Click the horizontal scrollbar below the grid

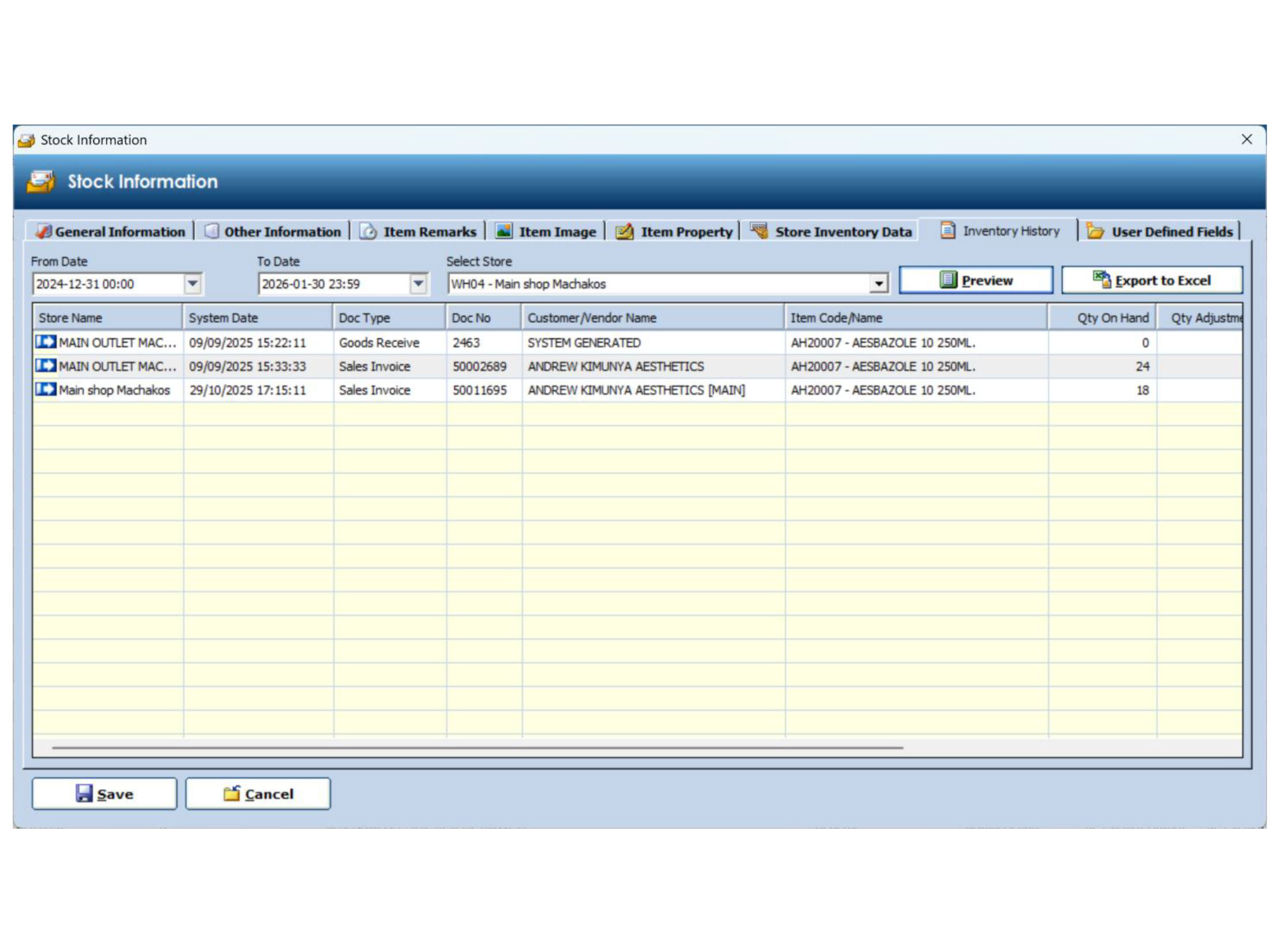[x=477, y=748]
